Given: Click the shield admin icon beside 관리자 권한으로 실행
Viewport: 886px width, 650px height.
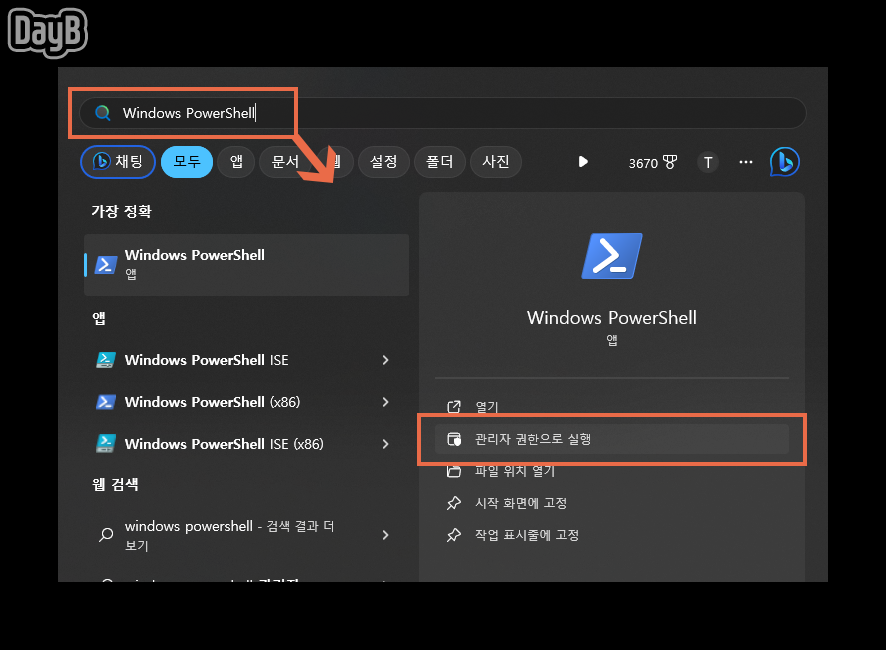Looking at the screenshot, I should [x=454, y=439].
